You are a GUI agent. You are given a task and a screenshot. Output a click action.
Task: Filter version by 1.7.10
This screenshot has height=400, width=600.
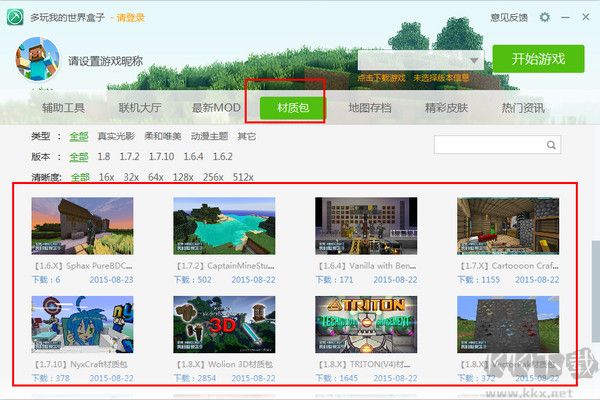(x=161, y=157)
